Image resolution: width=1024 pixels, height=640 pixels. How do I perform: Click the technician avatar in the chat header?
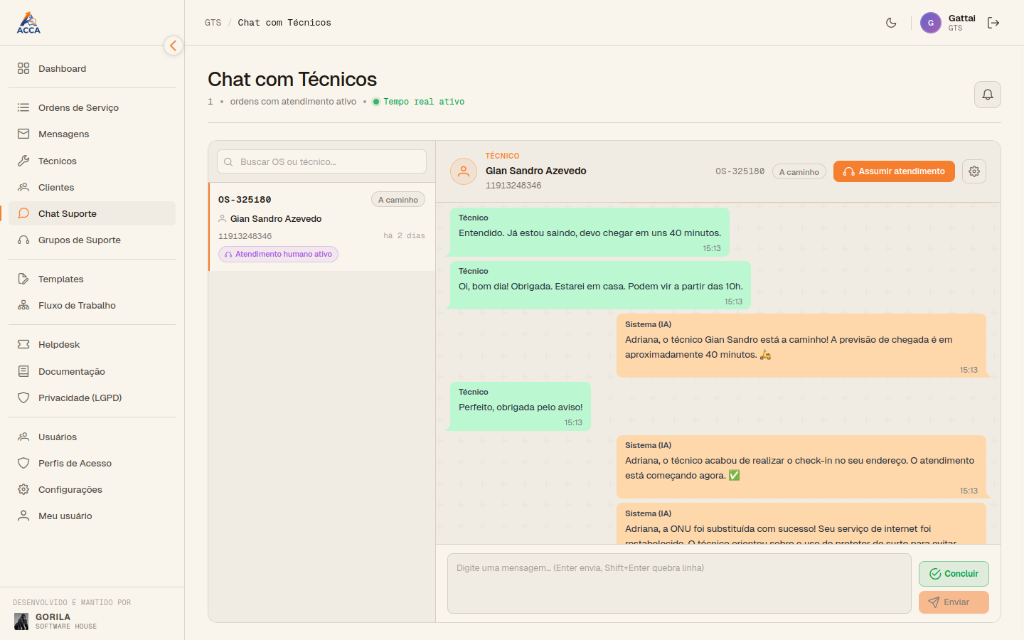pos(463,171)
